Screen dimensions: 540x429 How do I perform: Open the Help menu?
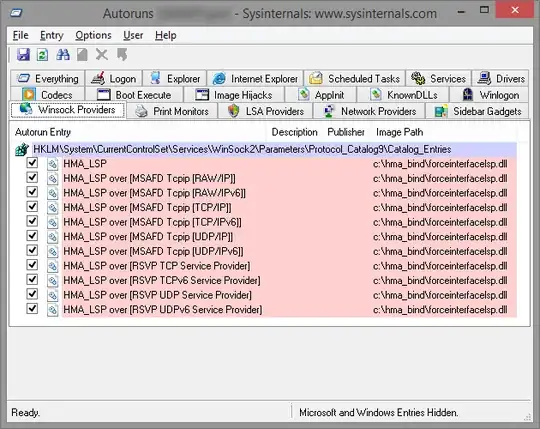click(166, 35)
